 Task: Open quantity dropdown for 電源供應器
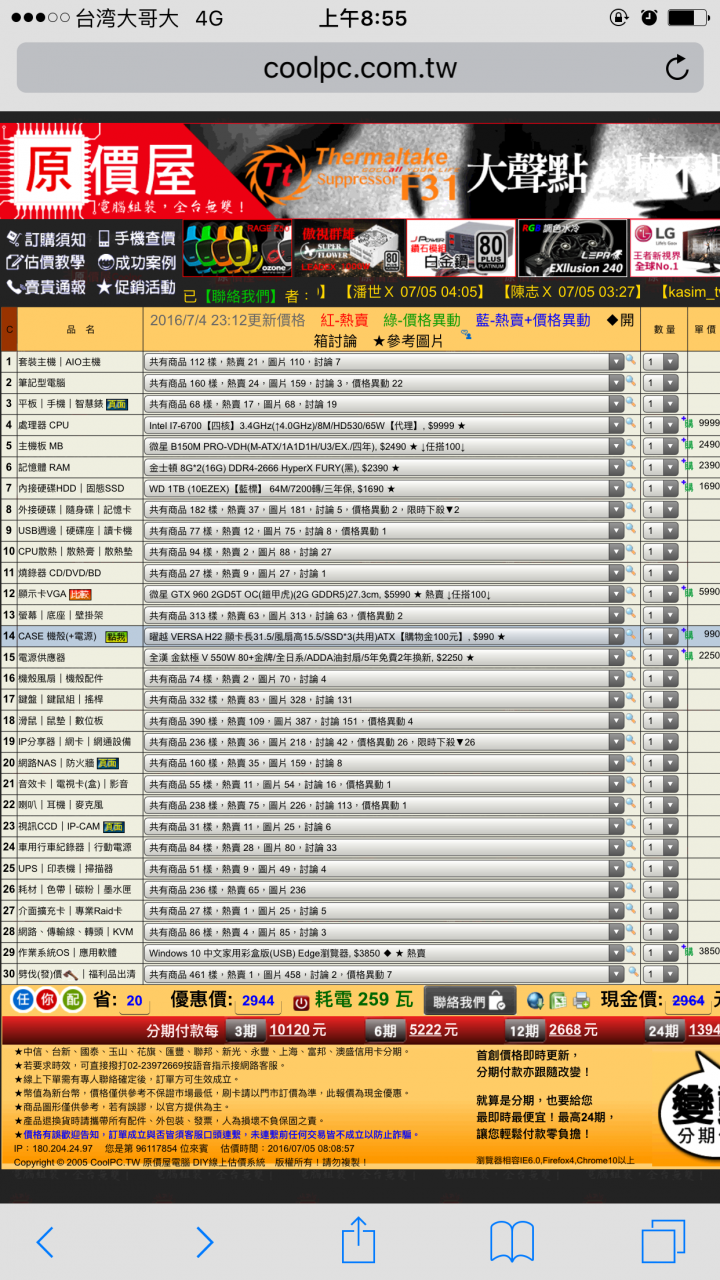pyautogui.click(x=661, y=657)
